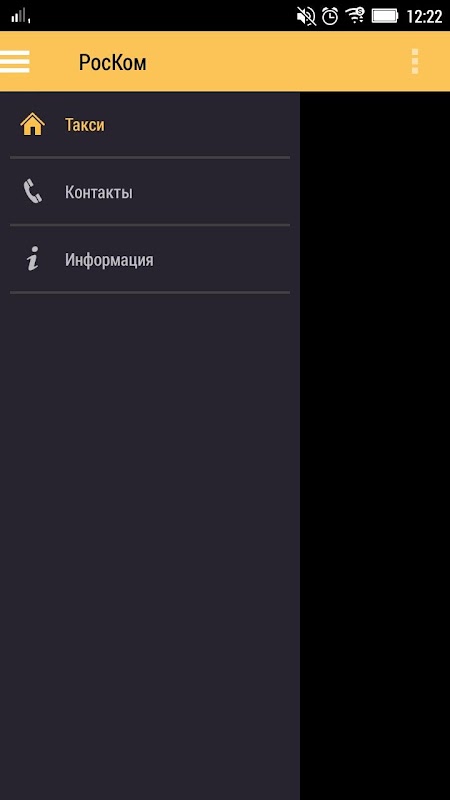Go to the Информация section
The height and width of the screenshot is (800, 450).
click(x=150, y=259)
